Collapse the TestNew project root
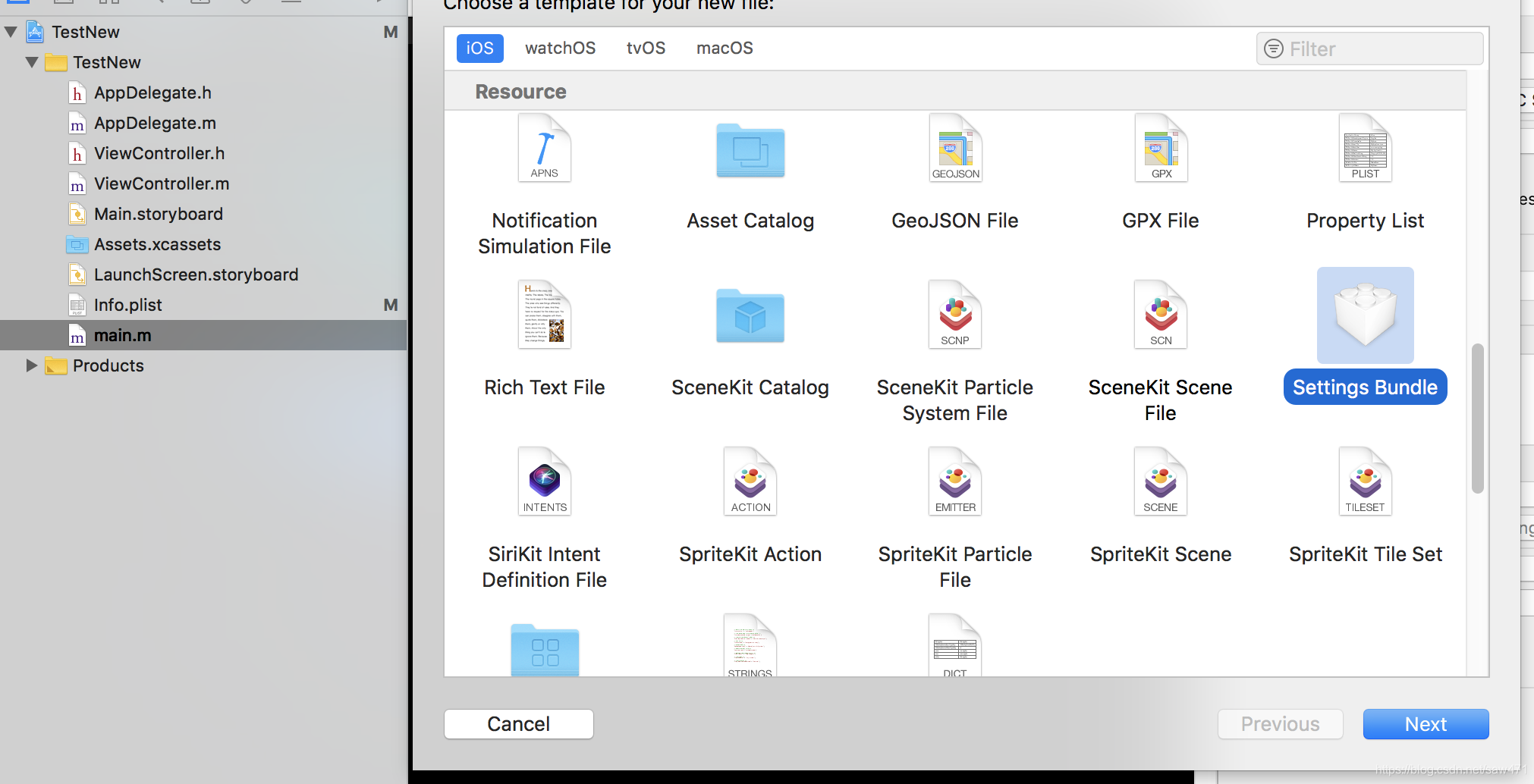 (x=11, y=32)
